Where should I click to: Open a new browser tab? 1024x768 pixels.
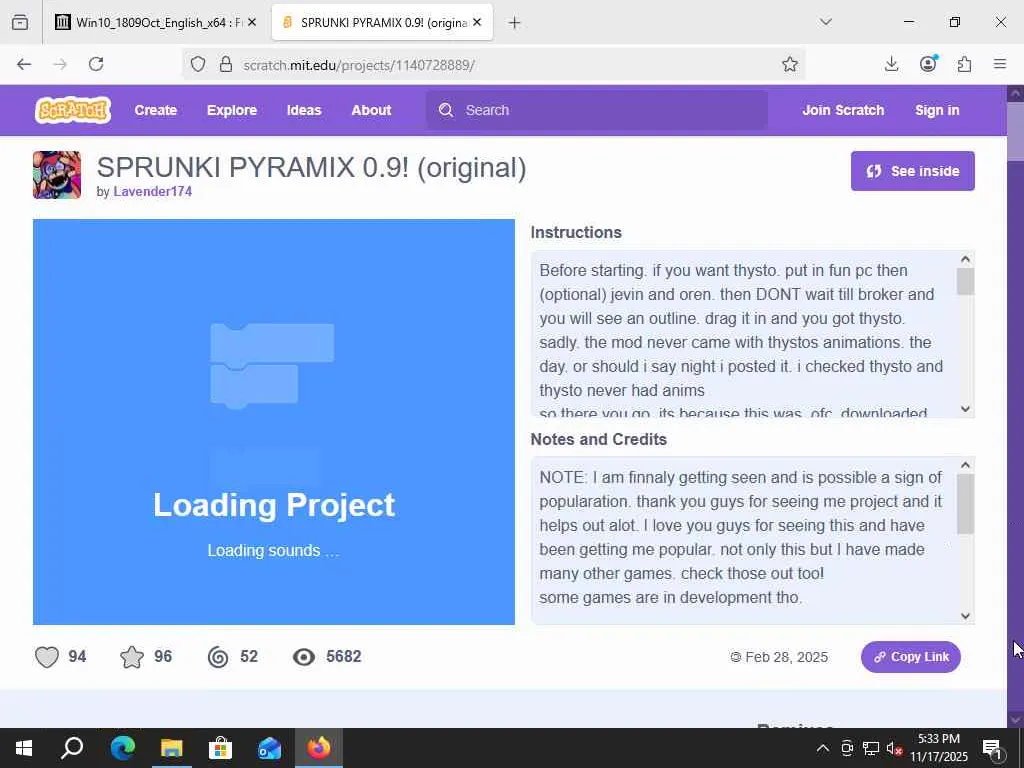(x=515, y=23)
